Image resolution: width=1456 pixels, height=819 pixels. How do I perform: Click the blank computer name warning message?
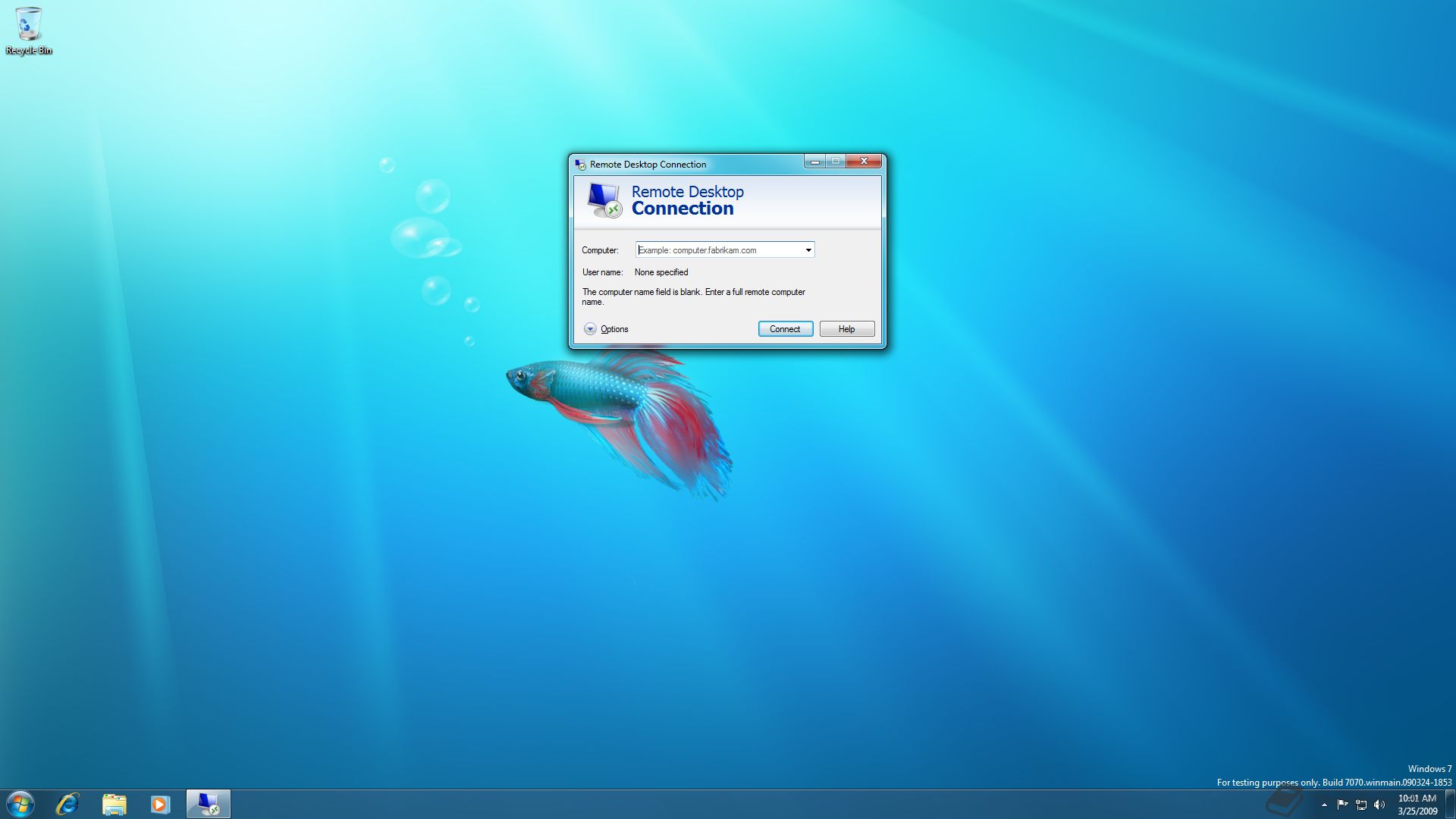[693, 297]
